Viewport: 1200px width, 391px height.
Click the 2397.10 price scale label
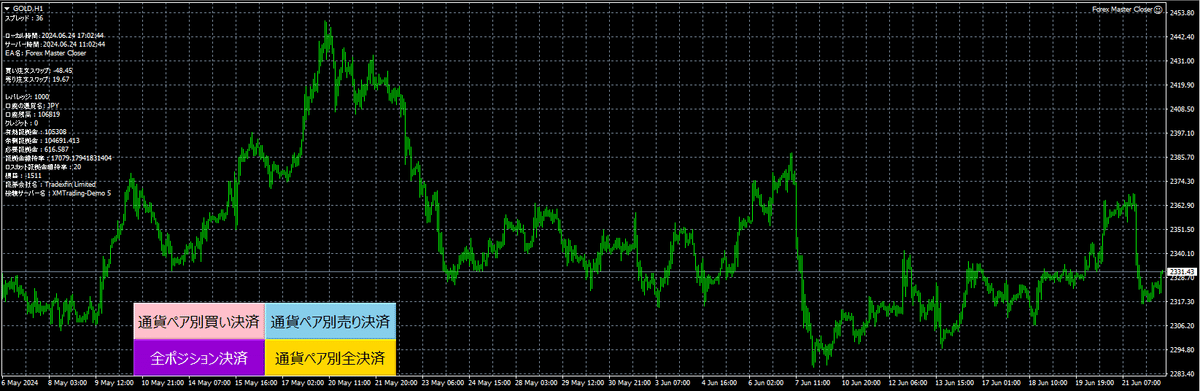pyautogui.click(x=1183, y=134)
